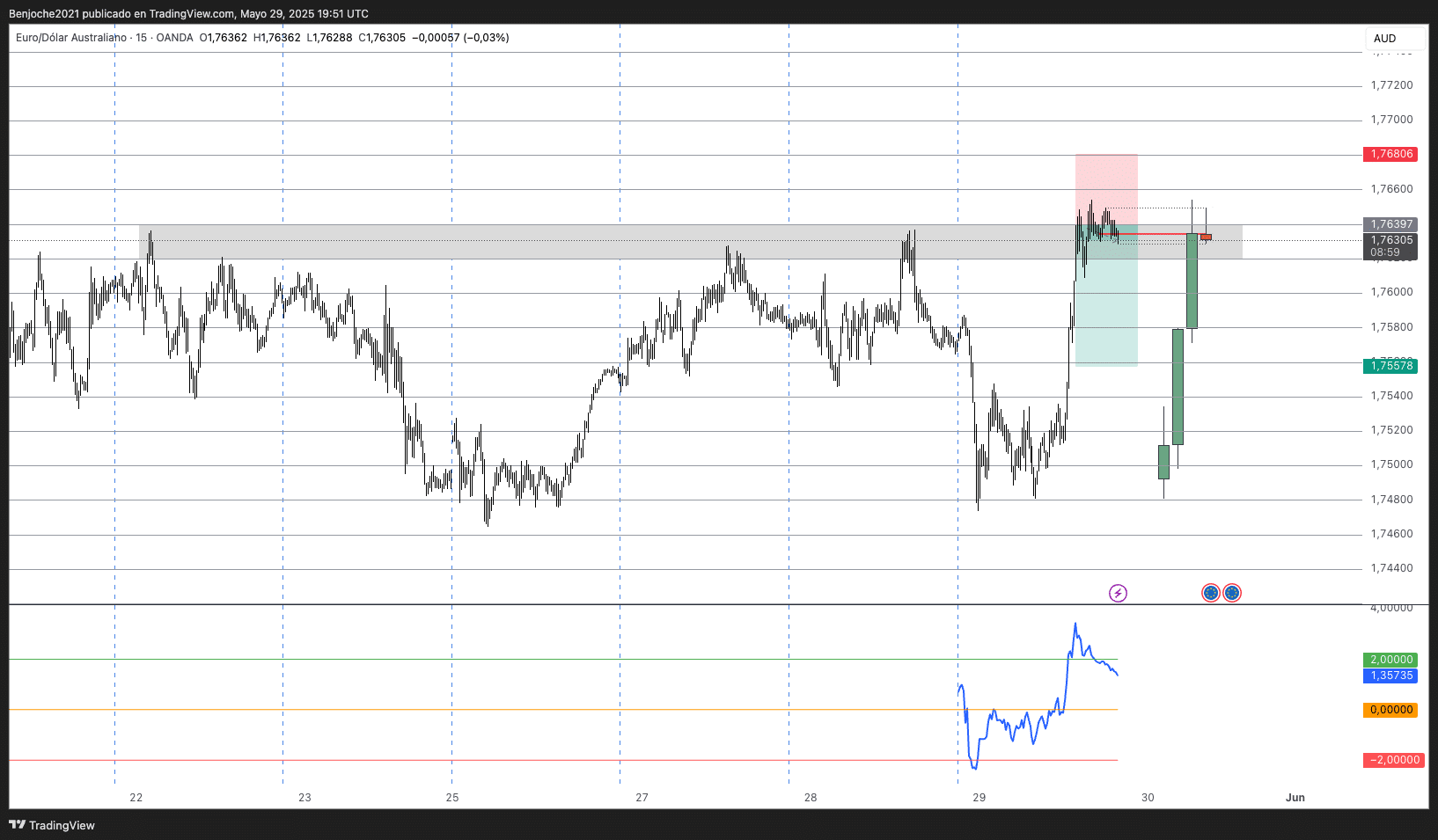Screen dimensions: 1438x840
Task: Click the current price 1,76305 countdown label
Action: click(1390, 246)
